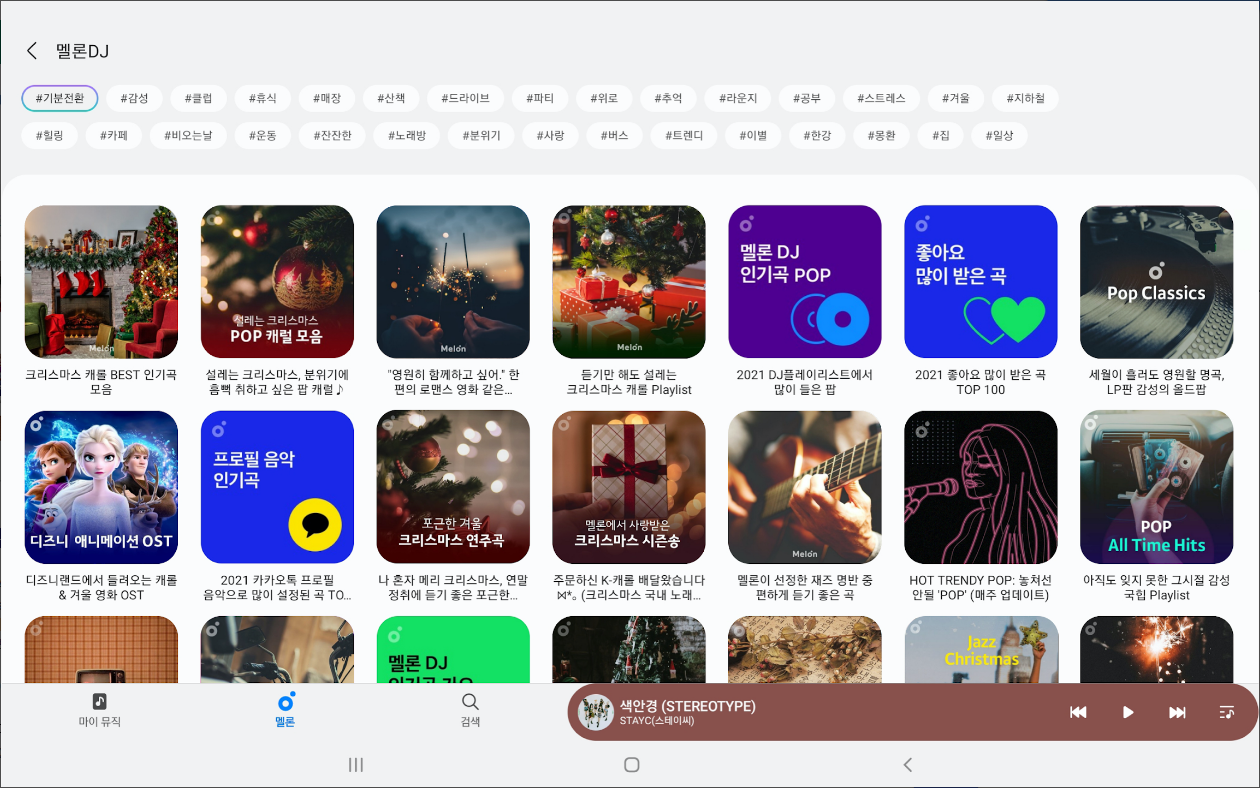This screenshot has height=788, width=1260.
Task: Select the #파티 hashtag
Action: pyautogui.click(x=539, y=98)
